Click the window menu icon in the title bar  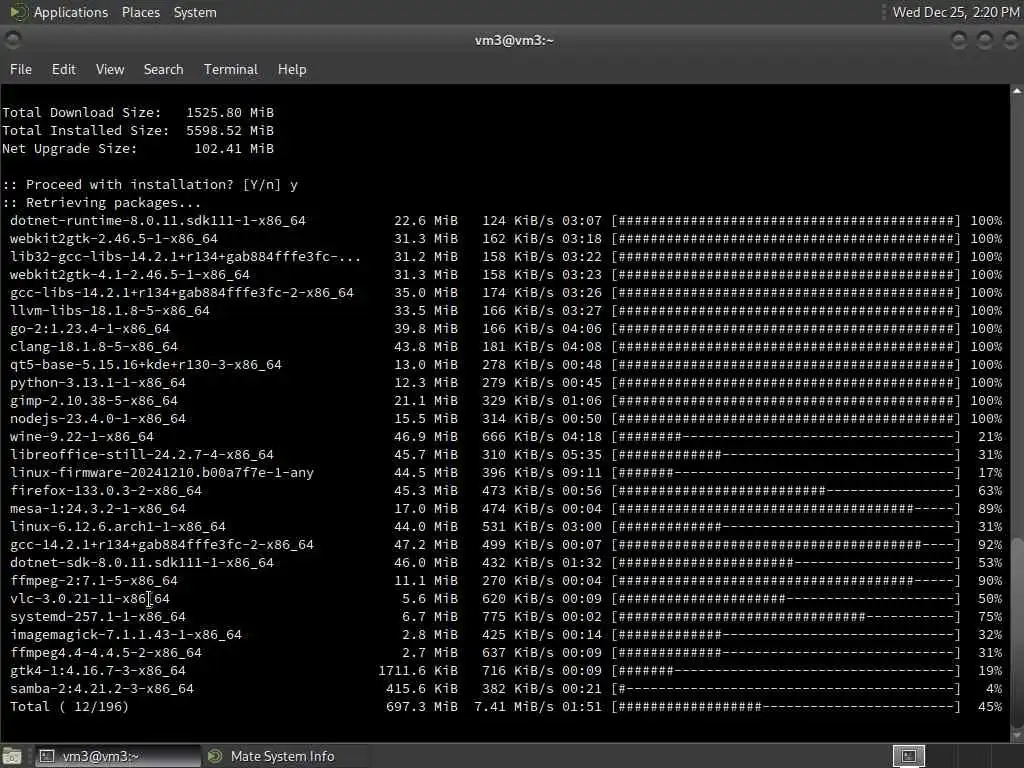pos(12,40)
